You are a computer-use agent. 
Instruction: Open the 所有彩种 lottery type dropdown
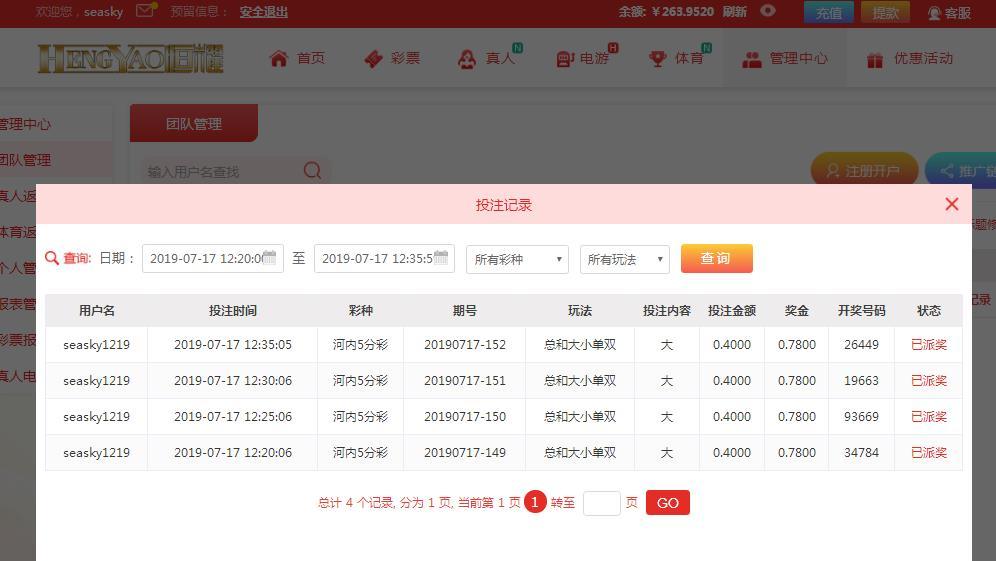click(x=517, y=259)
